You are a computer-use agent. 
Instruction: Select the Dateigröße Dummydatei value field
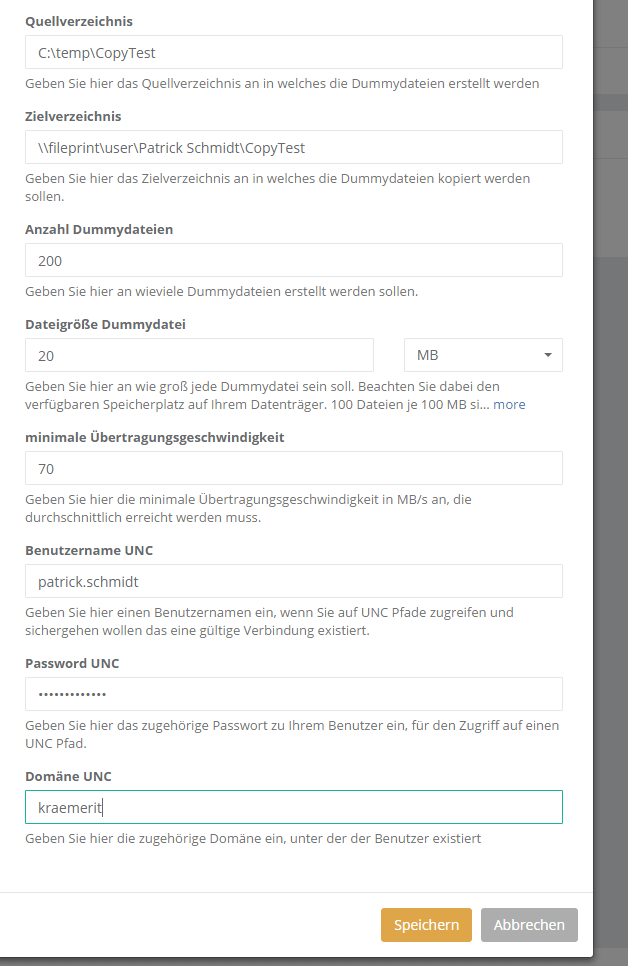coord(199,355)
